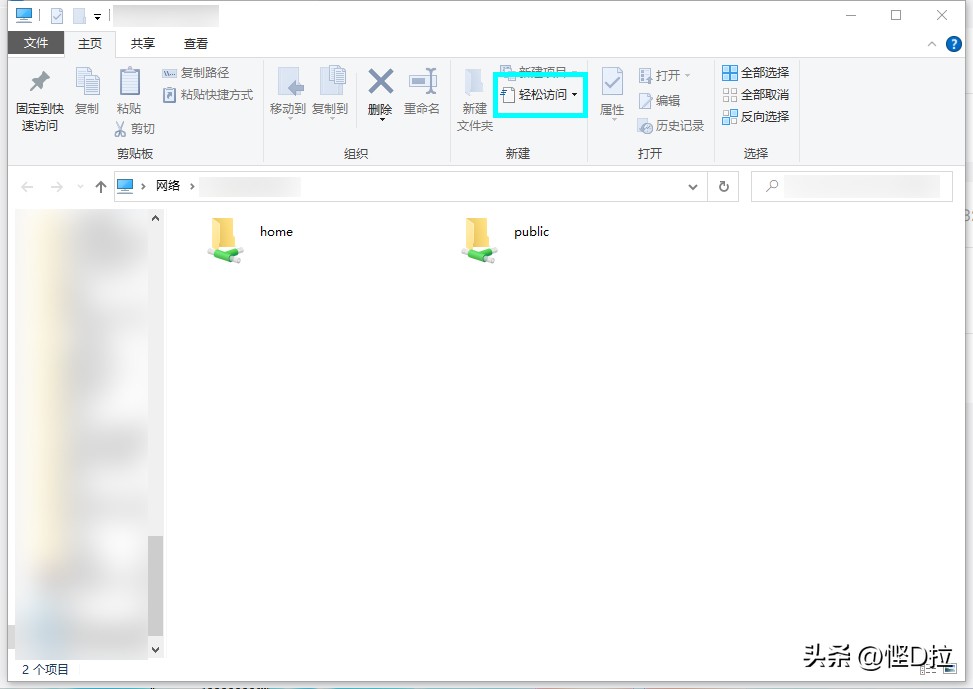
Task: Open the recent locations dropdown arrow
Action: coord(80,186)
